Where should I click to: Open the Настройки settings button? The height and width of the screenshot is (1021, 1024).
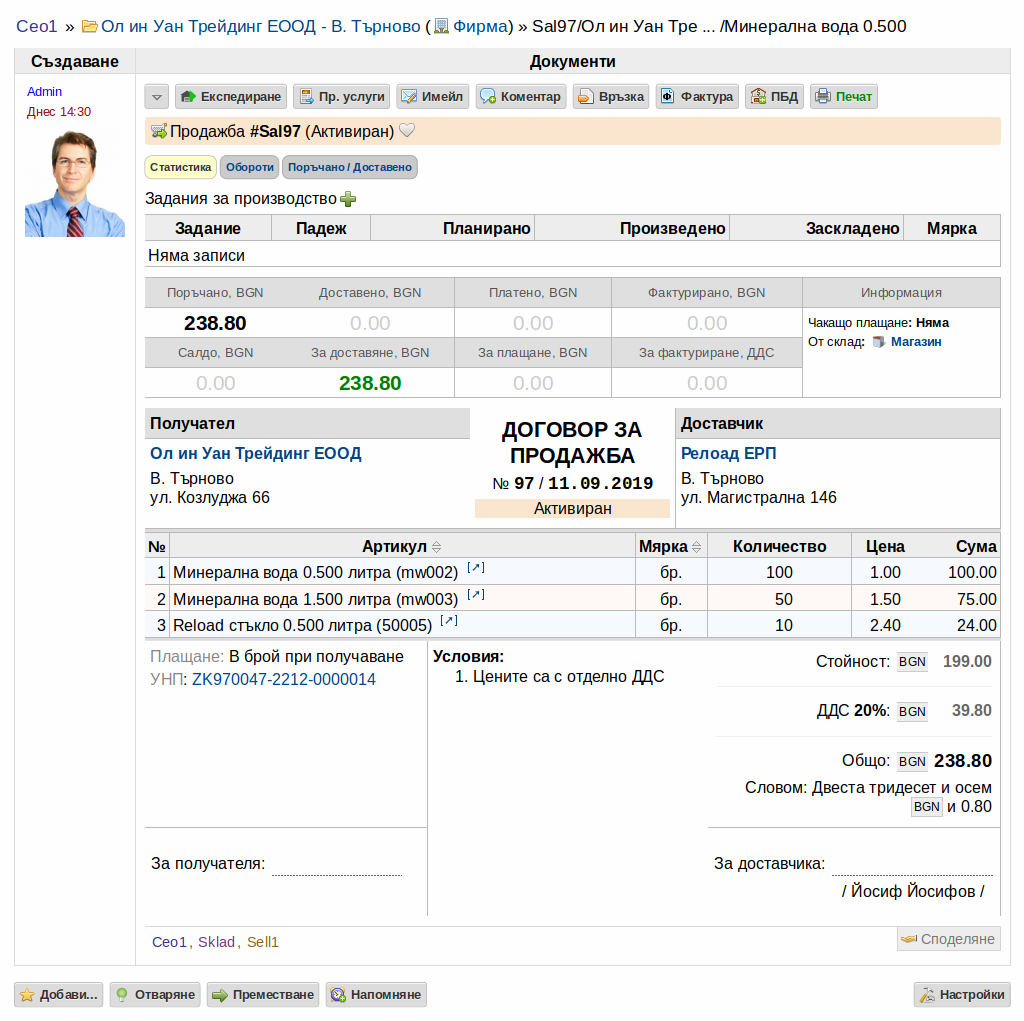pos(962,995)
